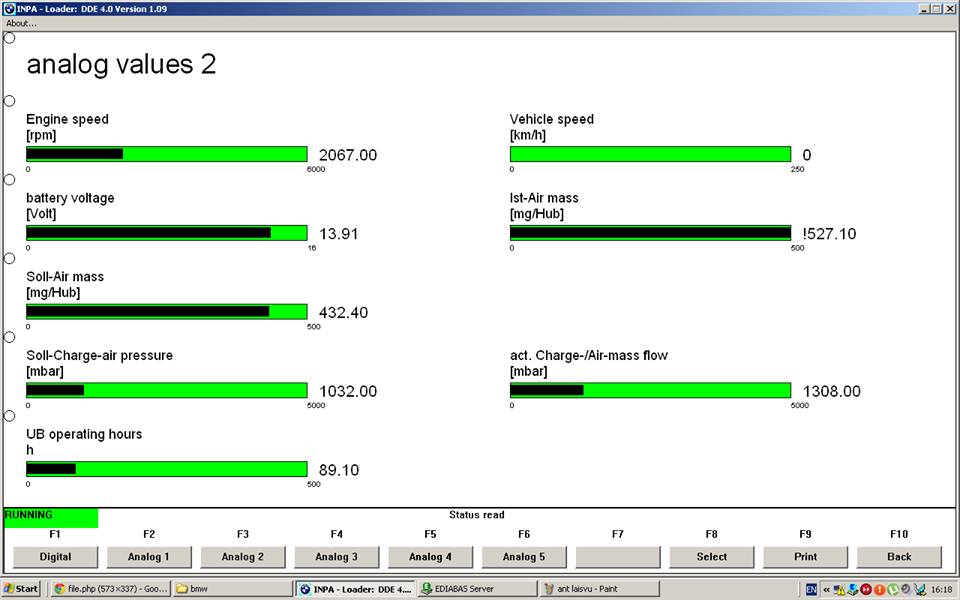The image size is (960, 600).
Task: Open the bmw folder taskbar item
Action: 230,589
